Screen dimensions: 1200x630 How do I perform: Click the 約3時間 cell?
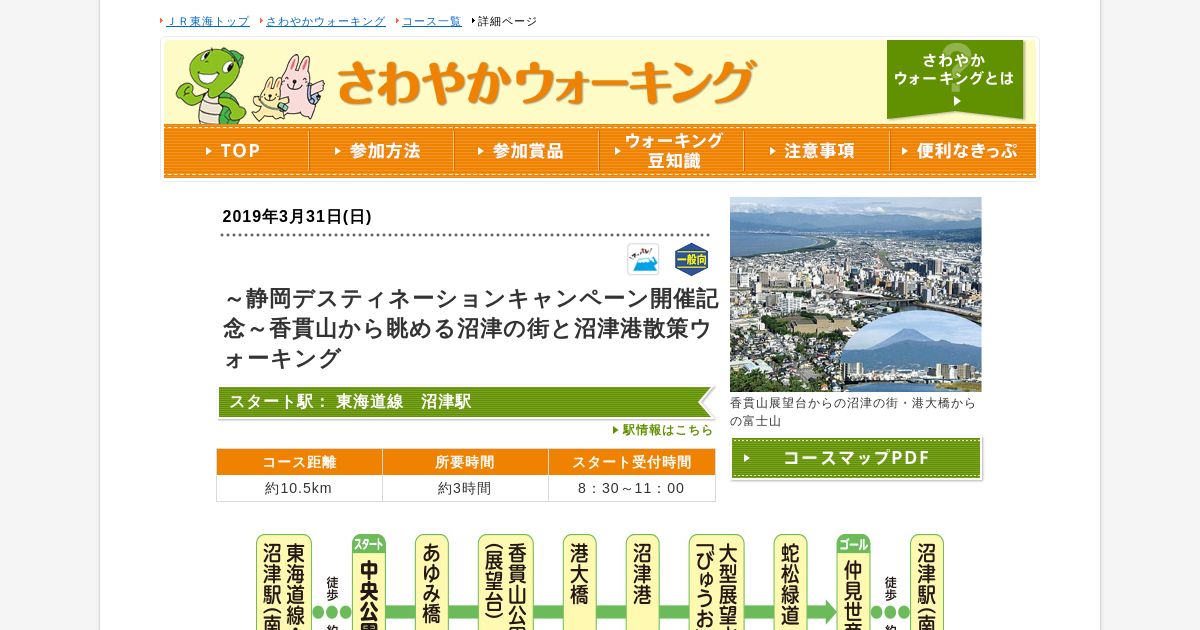click(x=465, y=488)
